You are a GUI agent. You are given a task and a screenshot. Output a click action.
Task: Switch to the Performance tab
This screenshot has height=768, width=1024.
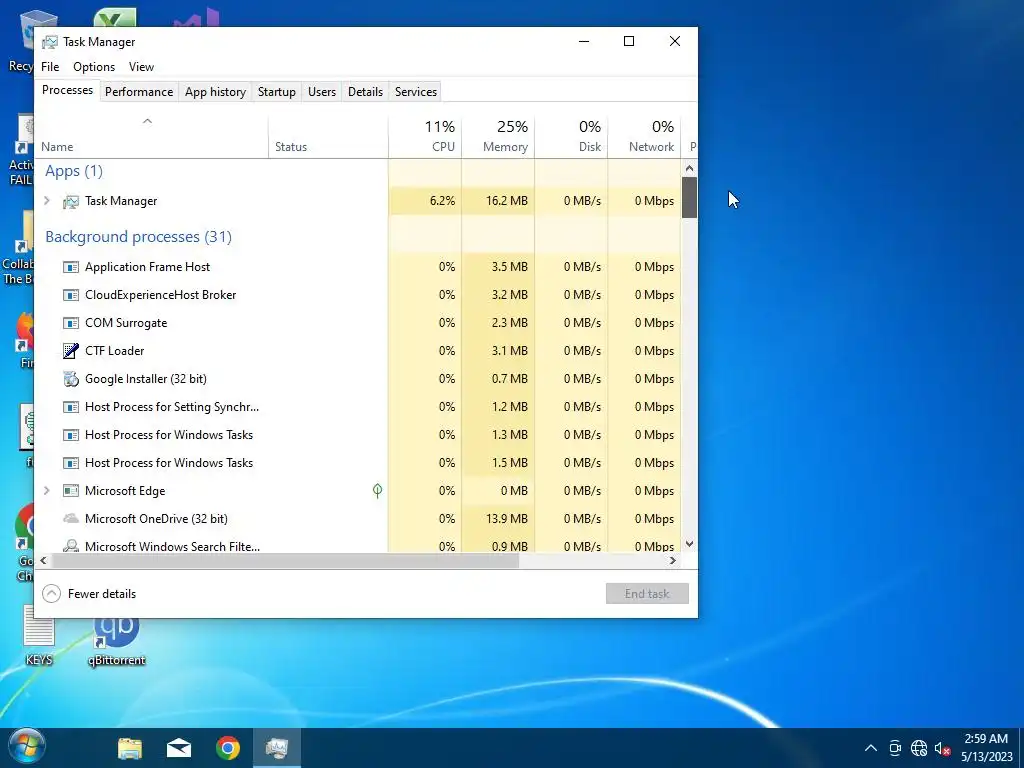[x=139, y=92]
